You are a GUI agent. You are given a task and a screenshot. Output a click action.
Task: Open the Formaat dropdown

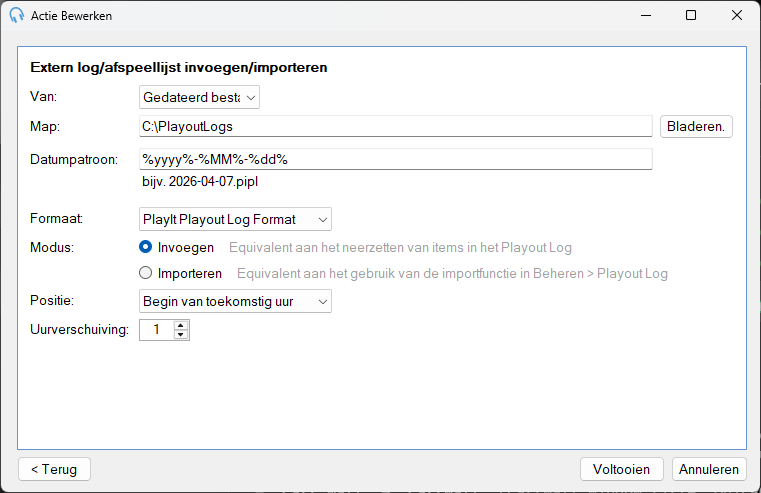(x=235, y=219)
